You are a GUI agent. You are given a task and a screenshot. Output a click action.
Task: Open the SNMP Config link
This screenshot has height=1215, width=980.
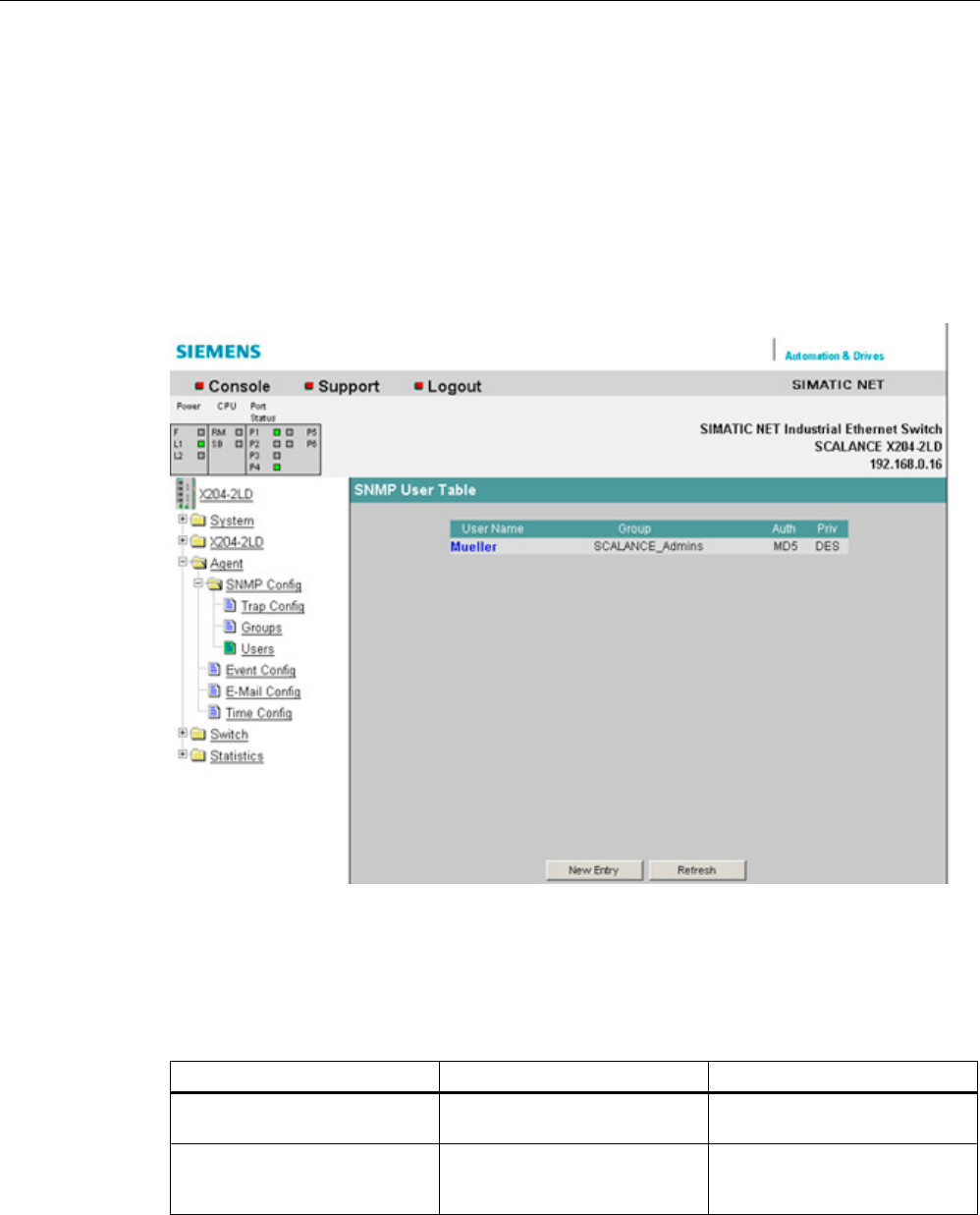[x=263, y=584]
